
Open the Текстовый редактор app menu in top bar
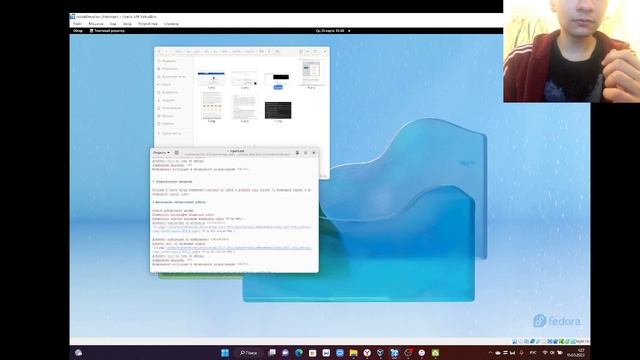pos(107,31)
